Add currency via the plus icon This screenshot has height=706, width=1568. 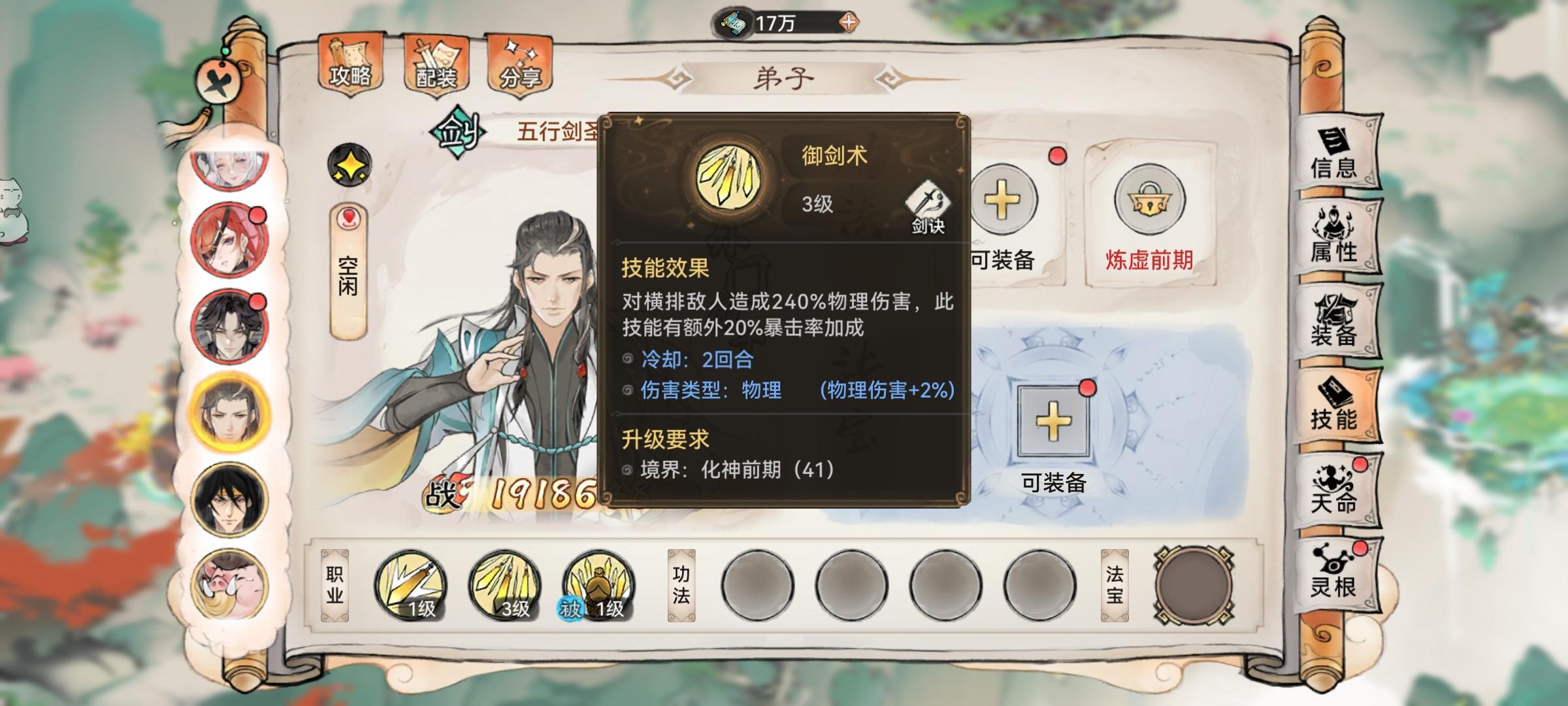pos(848,23)
